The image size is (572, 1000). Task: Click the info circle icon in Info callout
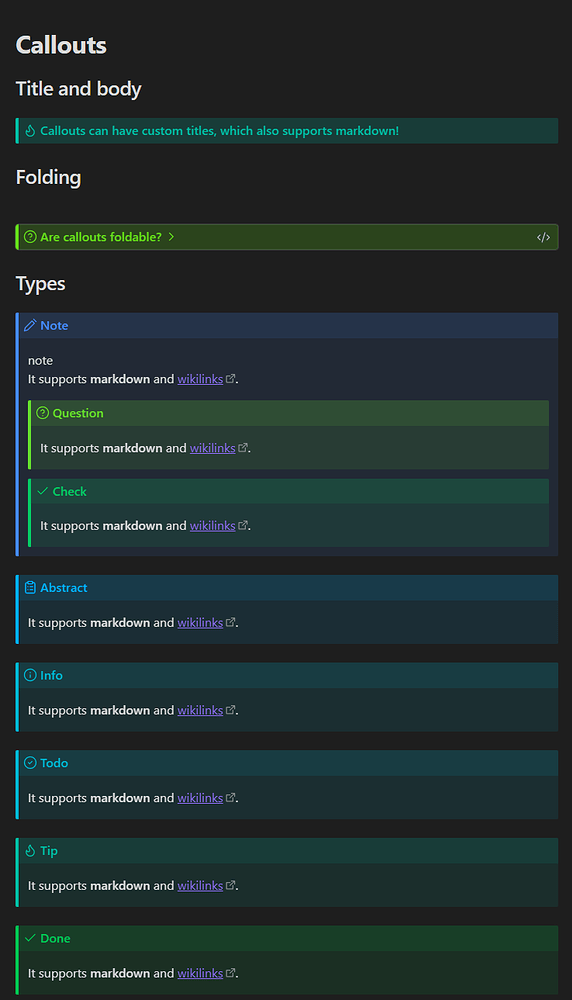pyautogui.click(x=30, y=675)
